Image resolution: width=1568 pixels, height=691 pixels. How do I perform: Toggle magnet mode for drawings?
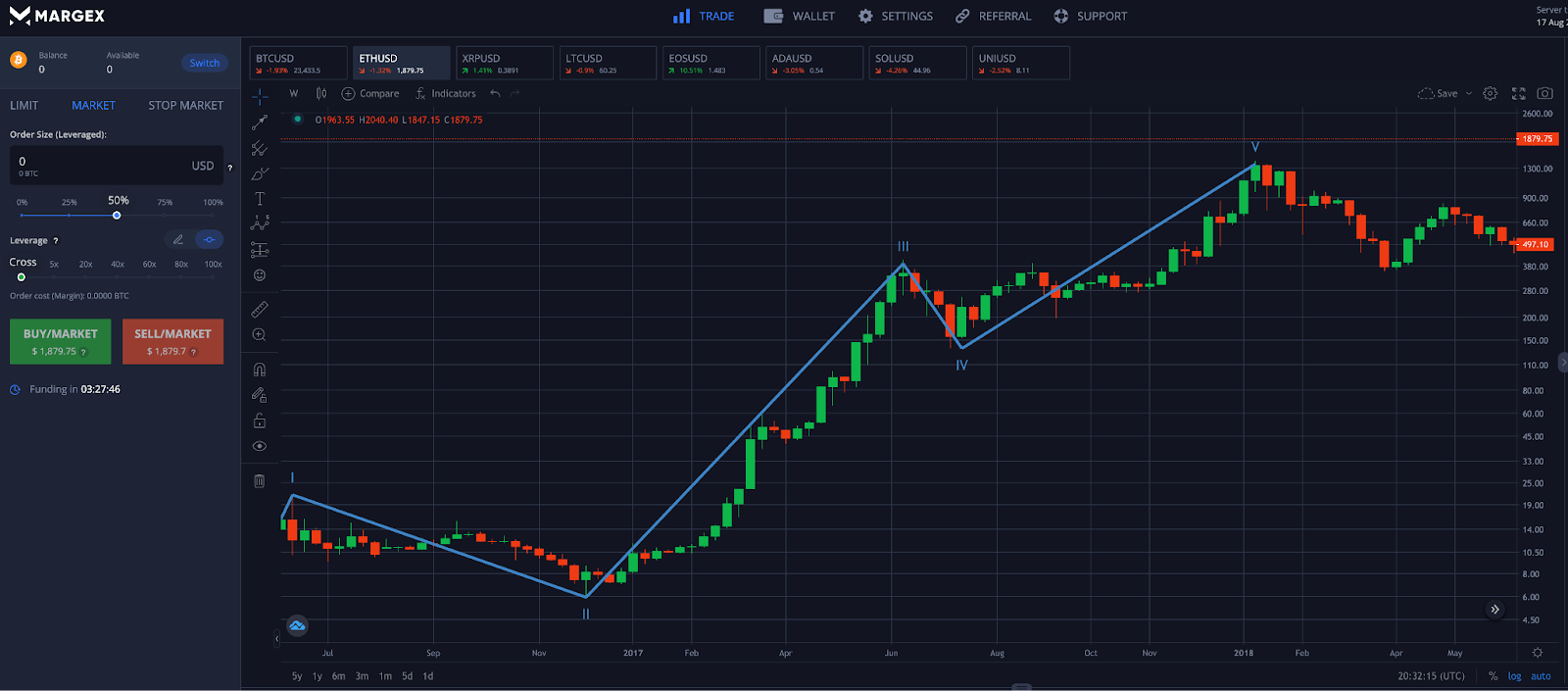pos(260,370)
